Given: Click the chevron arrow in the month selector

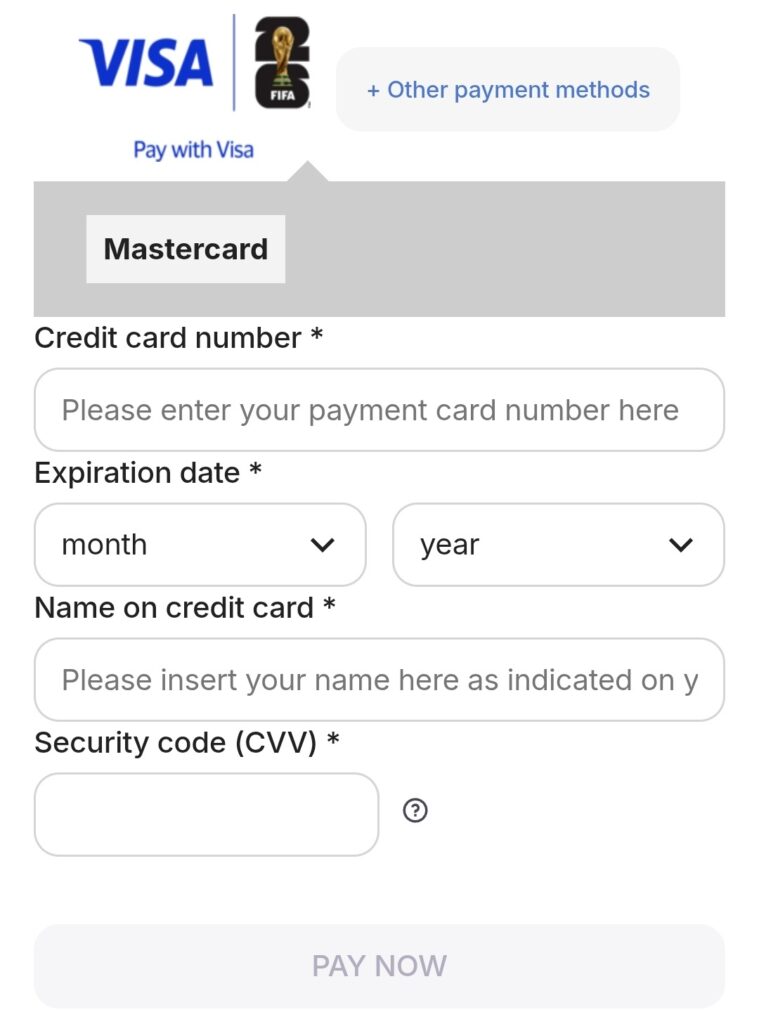Looking at the screenshot, I should tap(322, 545).
